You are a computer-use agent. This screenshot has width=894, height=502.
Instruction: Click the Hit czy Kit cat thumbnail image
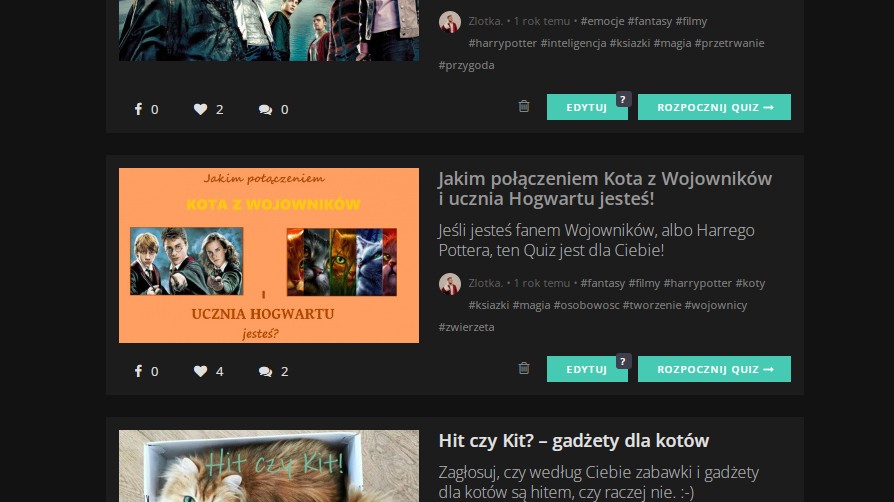(x=268, y=466)
